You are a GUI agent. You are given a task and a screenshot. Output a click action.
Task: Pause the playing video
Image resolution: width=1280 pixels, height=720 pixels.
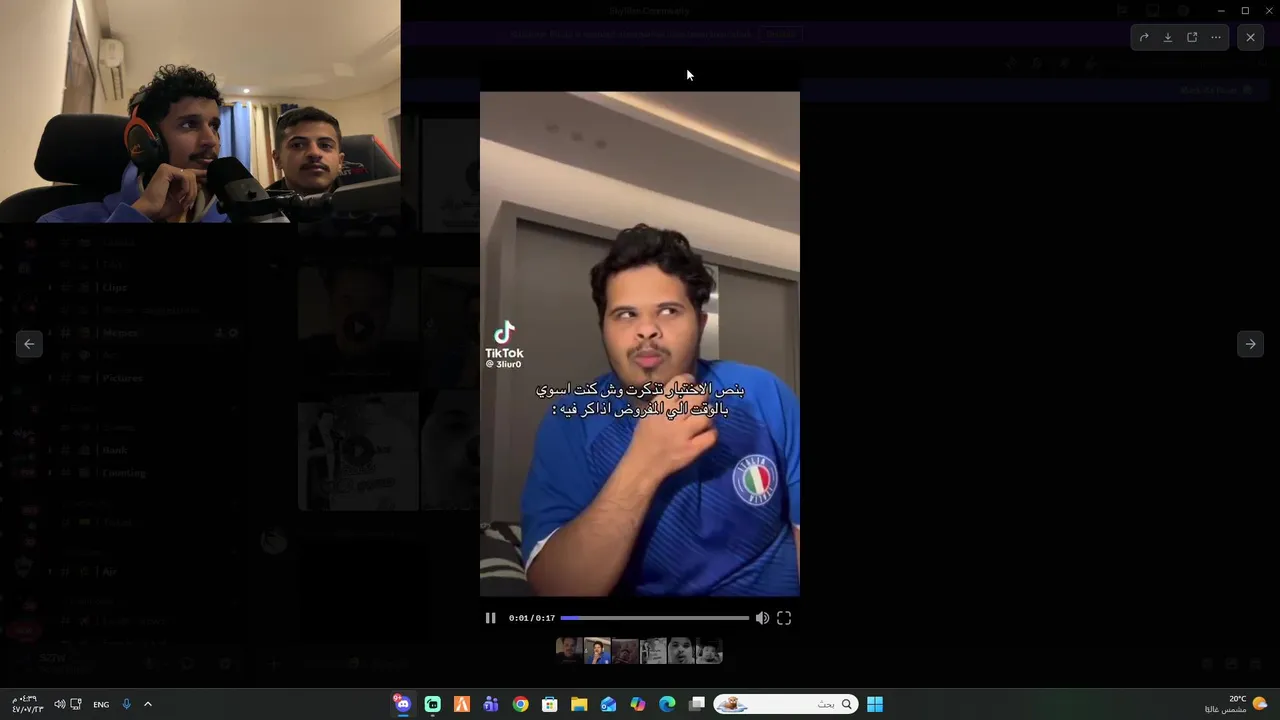pyautogui.click(x=490, y=618)
